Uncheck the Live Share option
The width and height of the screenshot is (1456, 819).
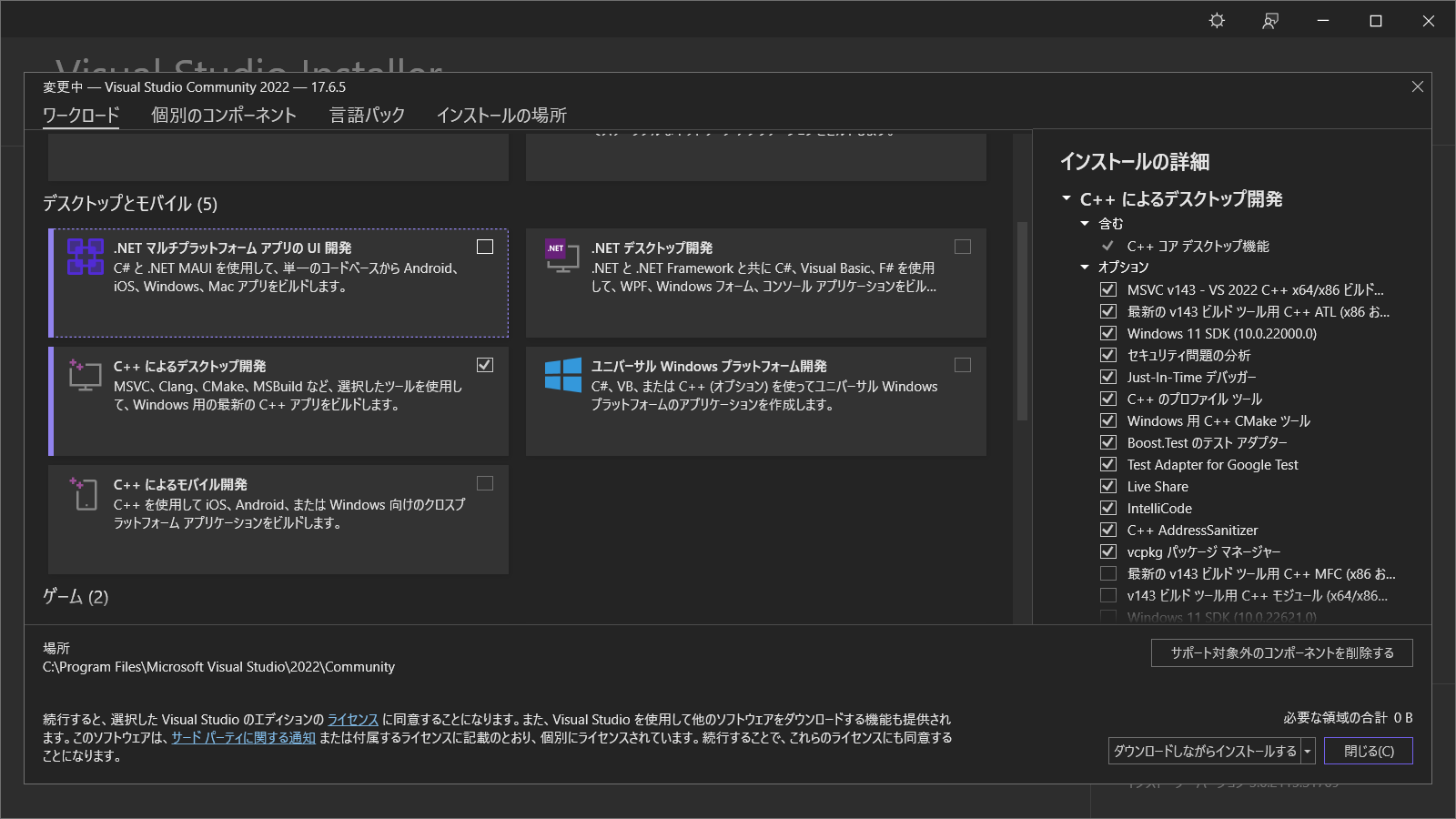point(1108,486)
